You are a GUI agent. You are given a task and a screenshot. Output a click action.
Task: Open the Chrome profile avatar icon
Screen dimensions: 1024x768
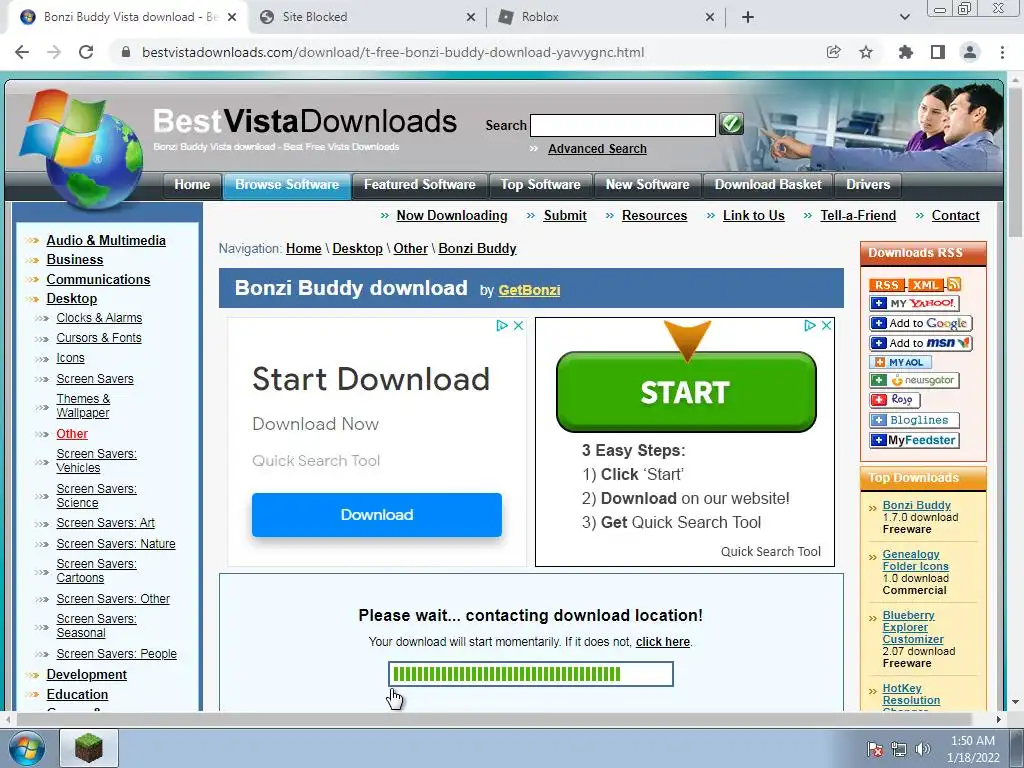pos(970,52)
